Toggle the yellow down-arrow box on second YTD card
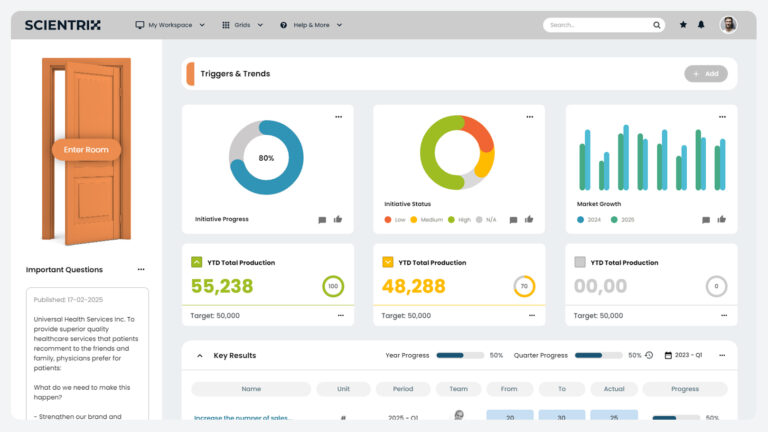This screenshot has width=768, height=432. click(388, 262)
